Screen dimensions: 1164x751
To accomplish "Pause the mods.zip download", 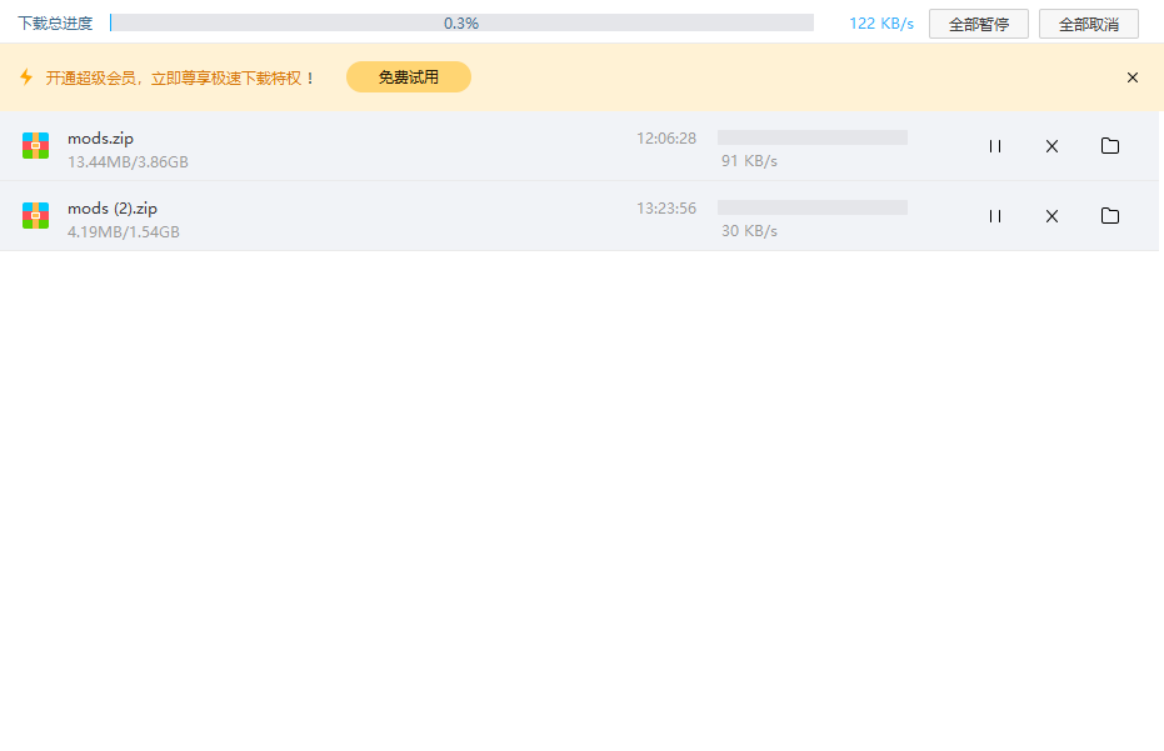I will coord(995,146).
